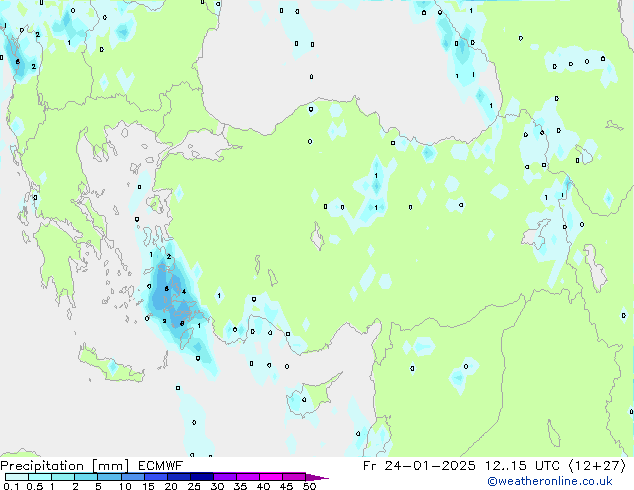Click the 'Precipitation' title word
Image resolution: width=634 pixels, height=490 pixels.
tap(42, 466)
